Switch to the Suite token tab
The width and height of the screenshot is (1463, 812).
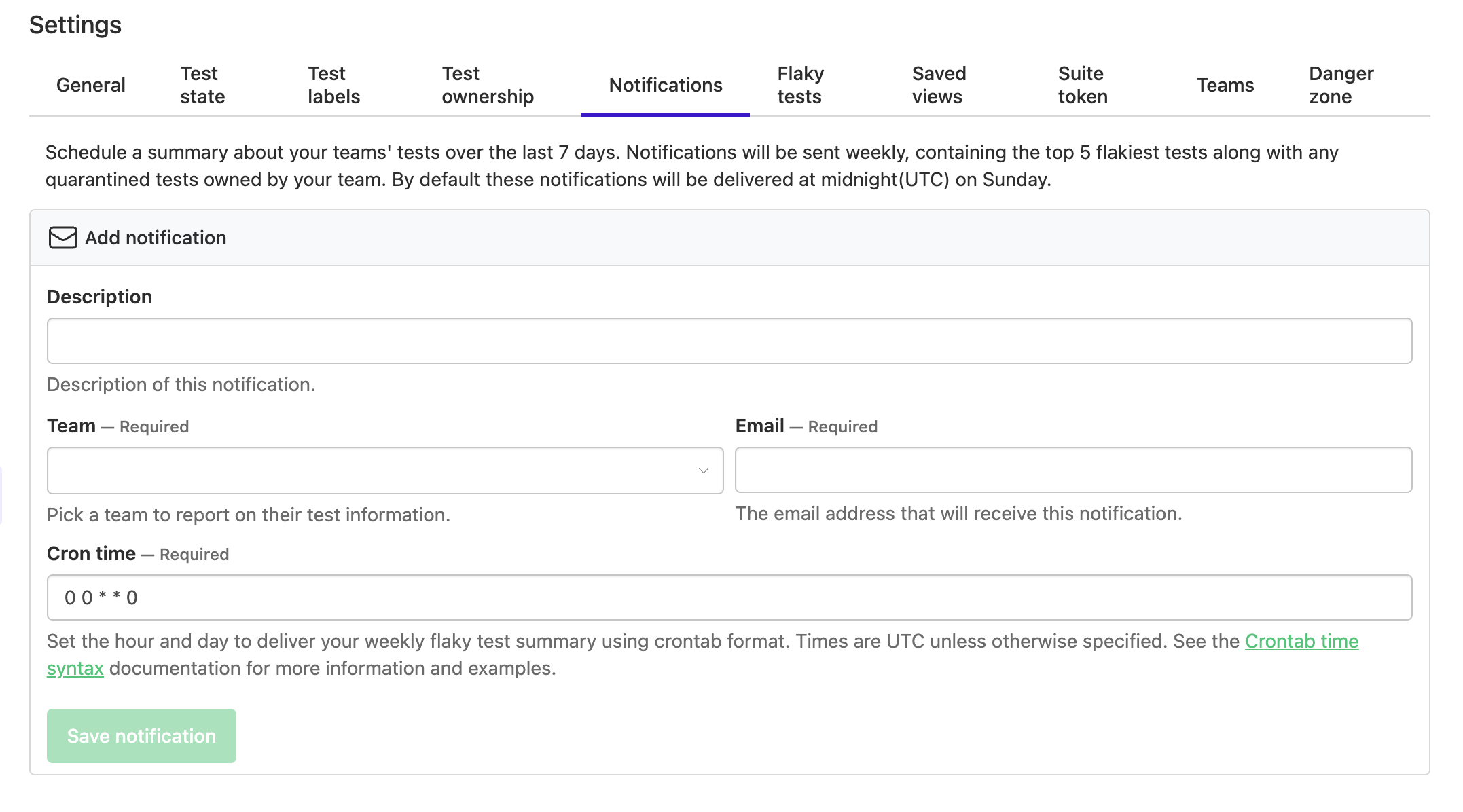tap(1082, 84)
